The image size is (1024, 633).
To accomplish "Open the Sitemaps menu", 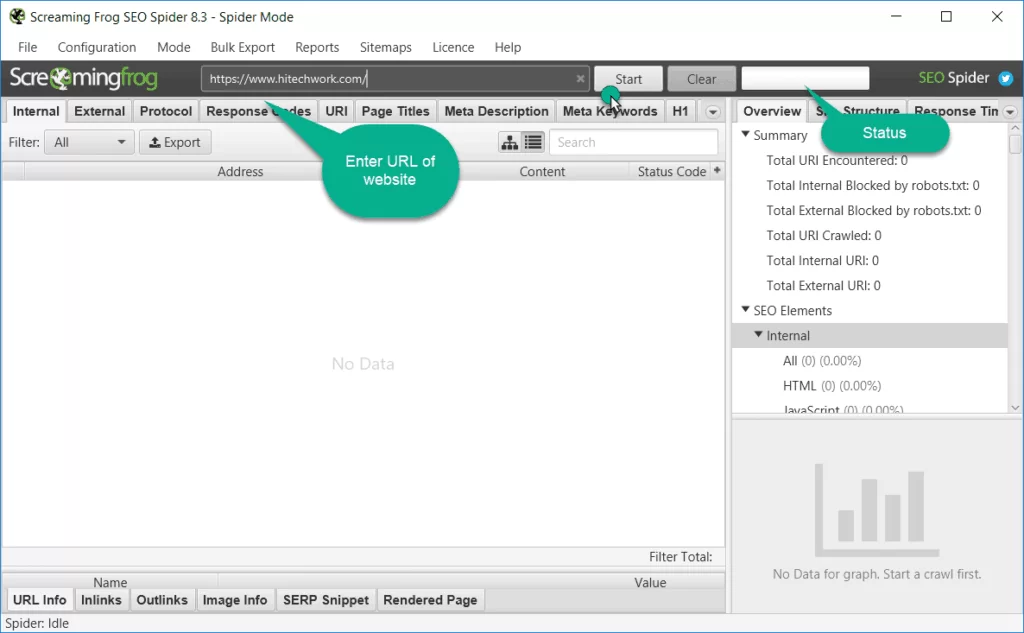I will point(385,47).
